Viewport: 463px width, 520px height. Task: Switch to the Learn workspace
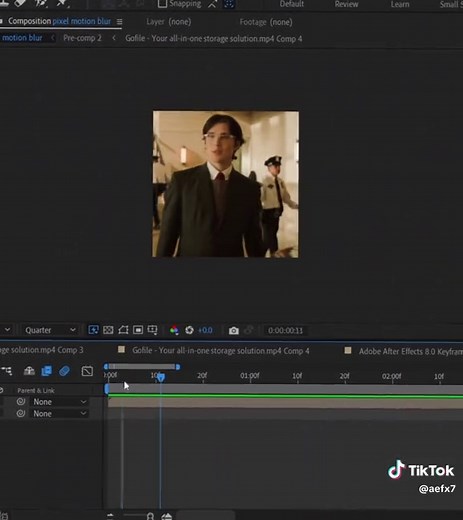click(x=400, y=4)
